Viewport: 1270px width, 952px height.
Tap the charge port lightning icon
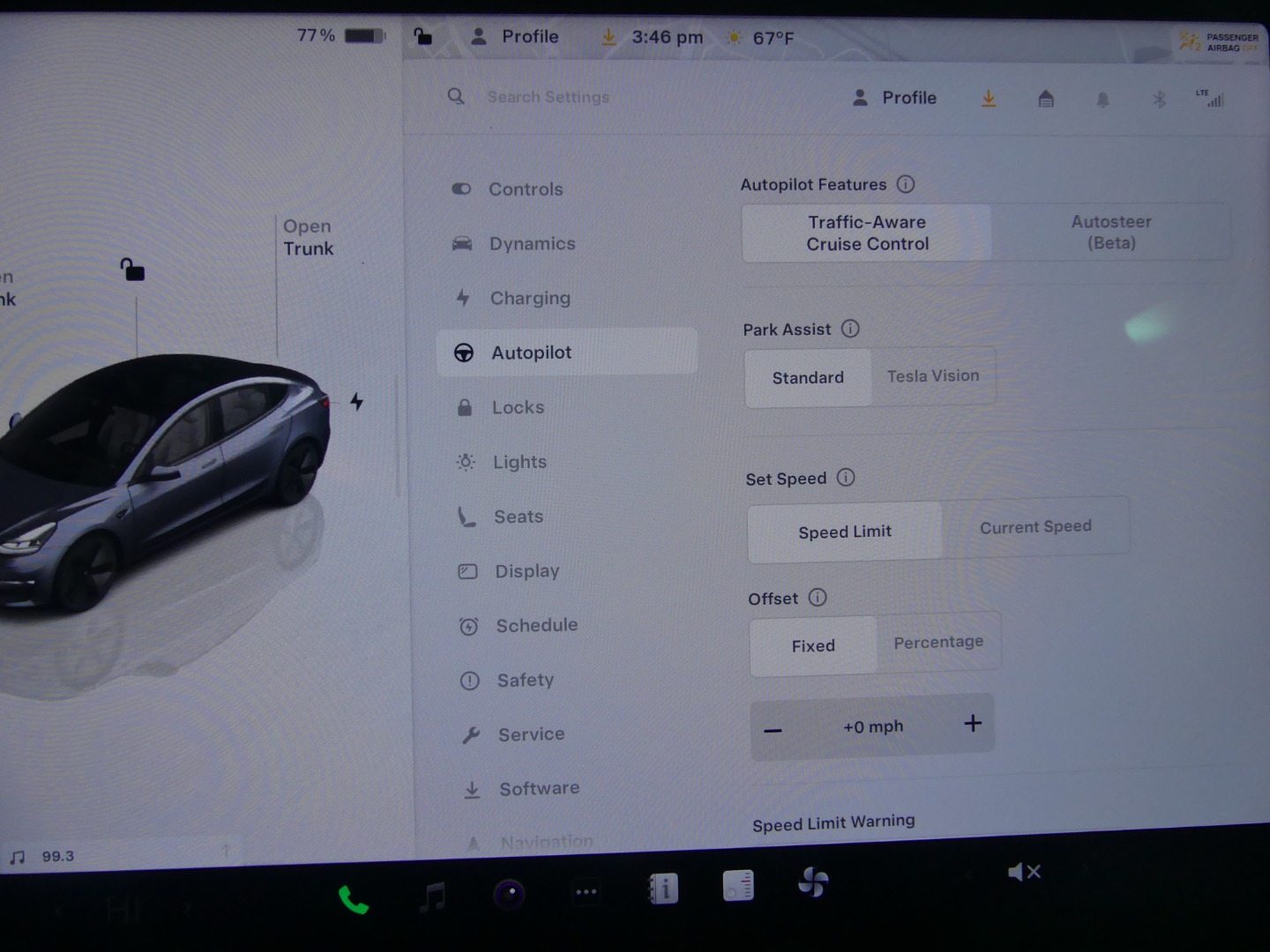click(x=356, y=402)
